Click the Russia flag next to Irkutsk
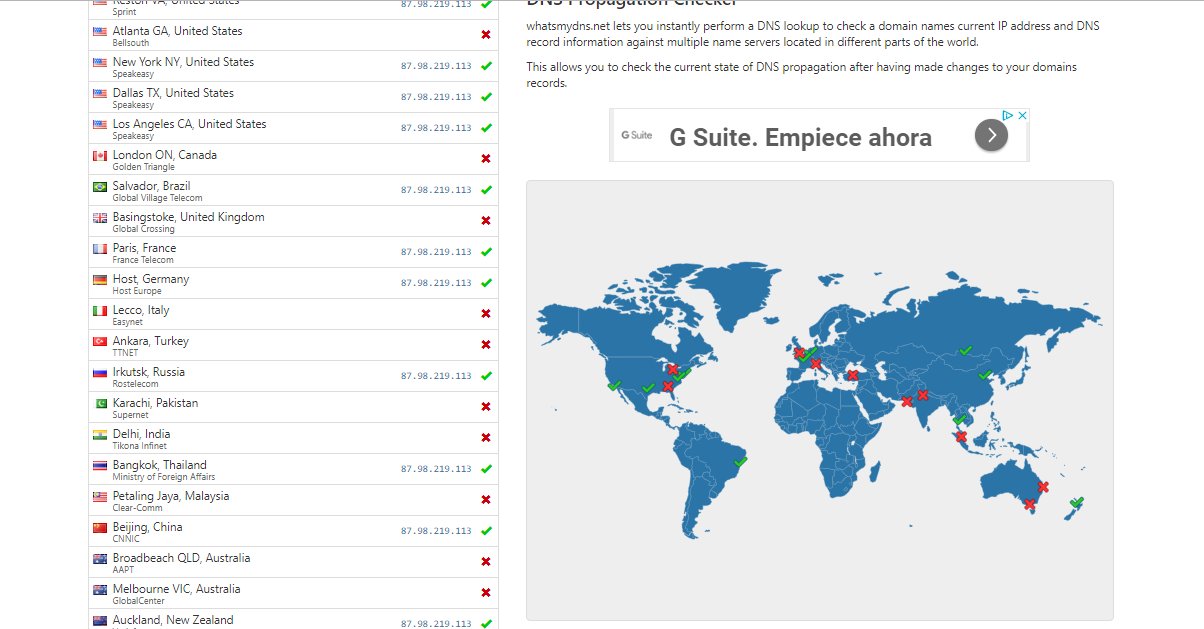The height and width of the screenshot is (629, 1204). coord(100,373)
